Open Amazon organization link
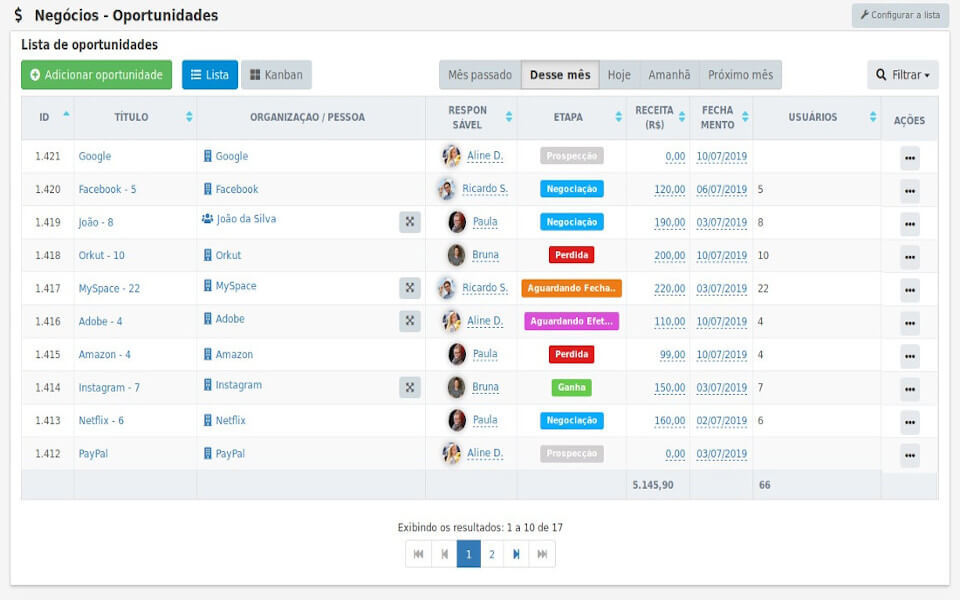The width and height of the screenshot is (960, 600). pyautogui.click(x=234, y=354)
